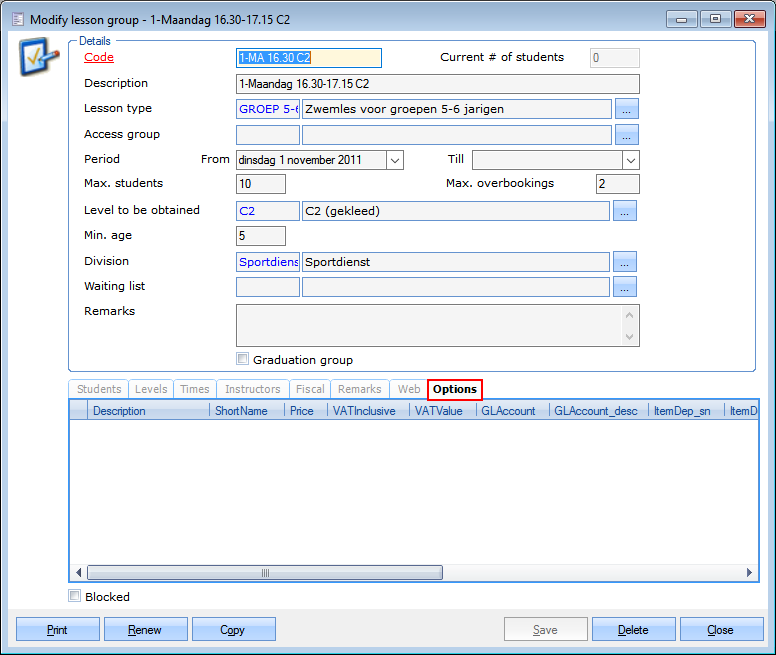The image size is (776, 655).
Task: Click the red Code label link
Action: 99,58
